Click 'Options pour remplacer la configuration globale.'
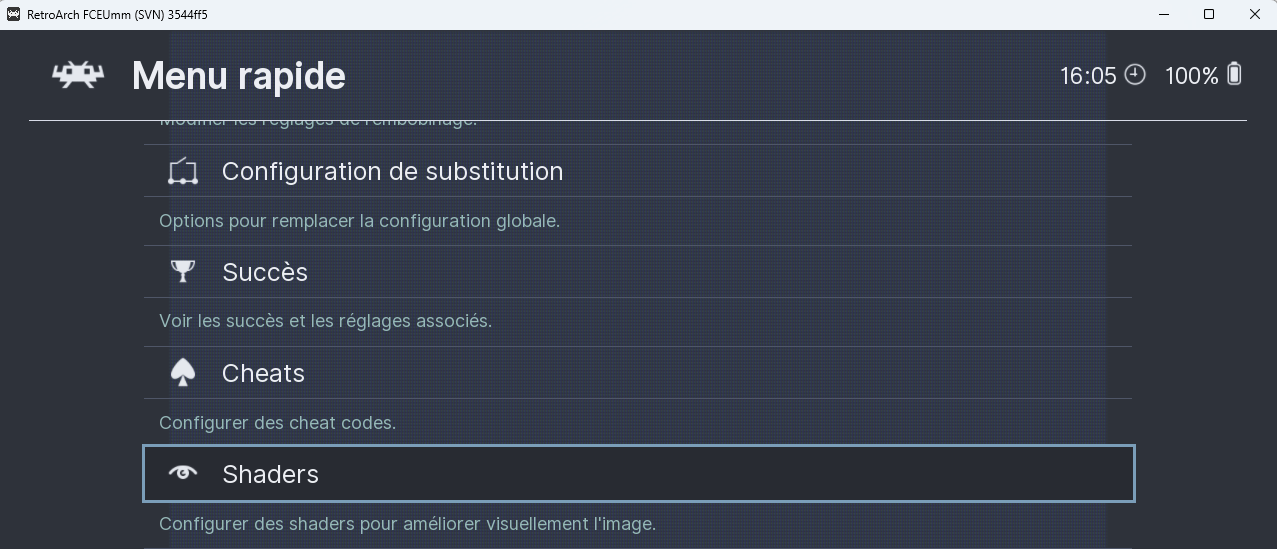The width and height of the screenshot is (1277, 549). 360,221
